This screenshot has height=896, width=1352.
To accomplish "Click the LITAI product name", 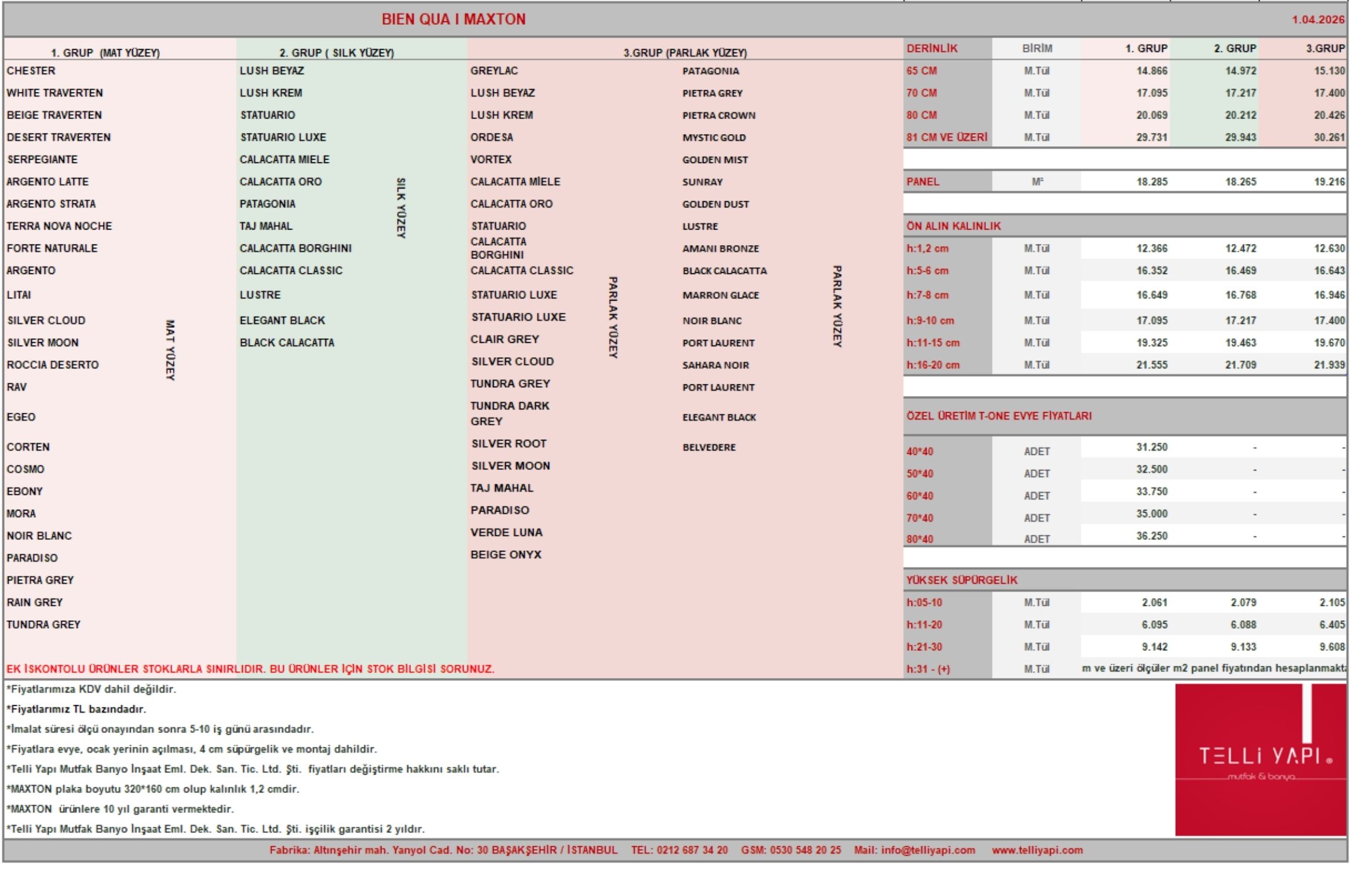I will [x=19, y=295].
